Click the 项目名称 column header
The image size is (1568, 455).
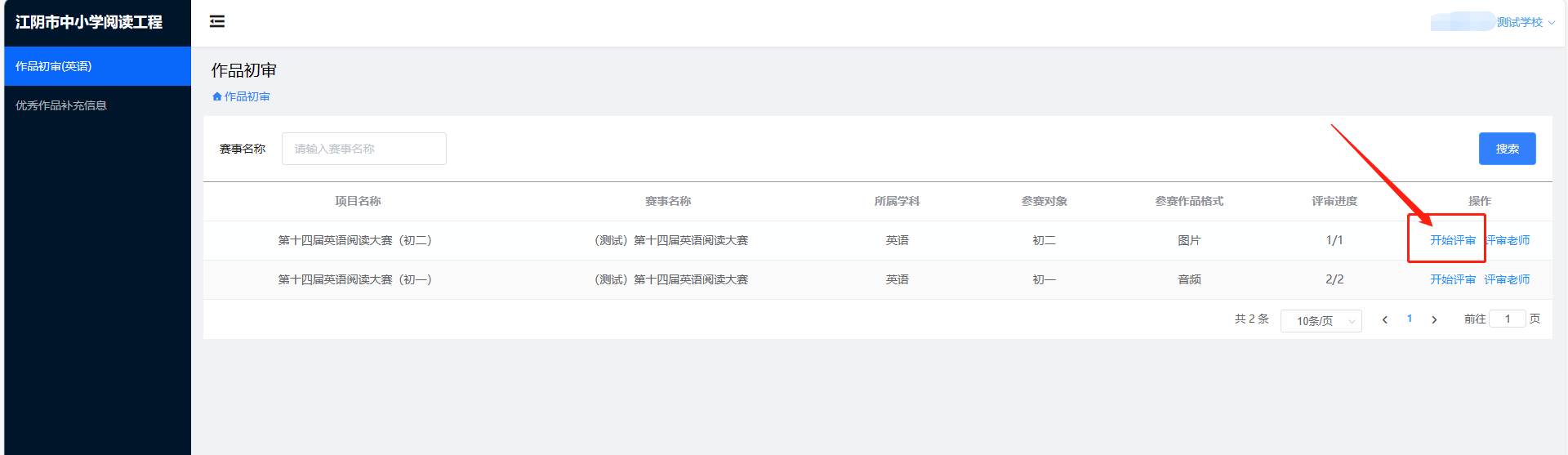[358, 201]
